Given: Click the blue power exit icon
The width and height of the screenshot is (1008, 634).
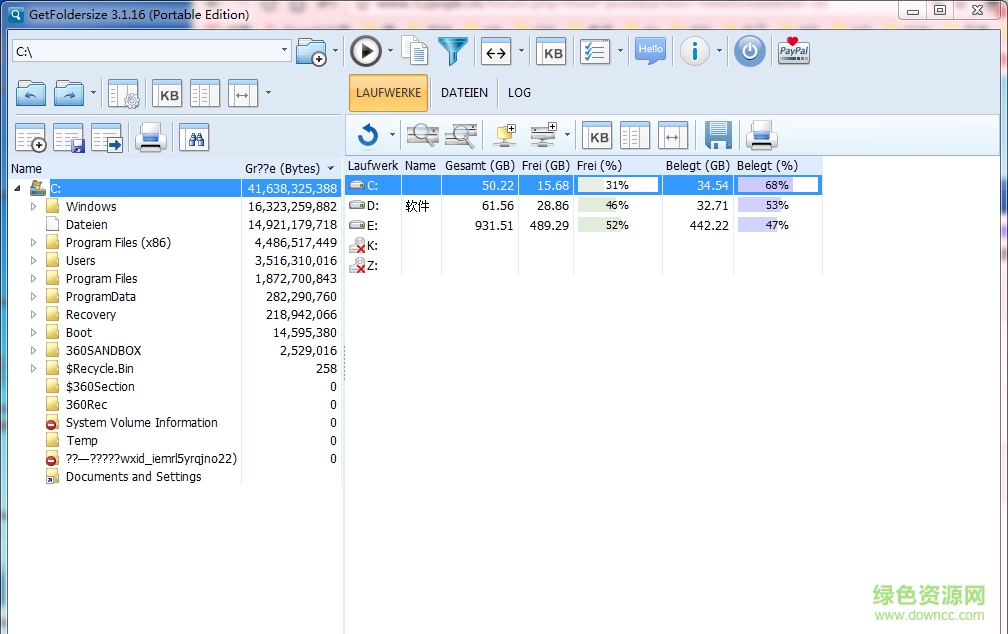Looking at the screenshot, I should (x=749, y=51).
